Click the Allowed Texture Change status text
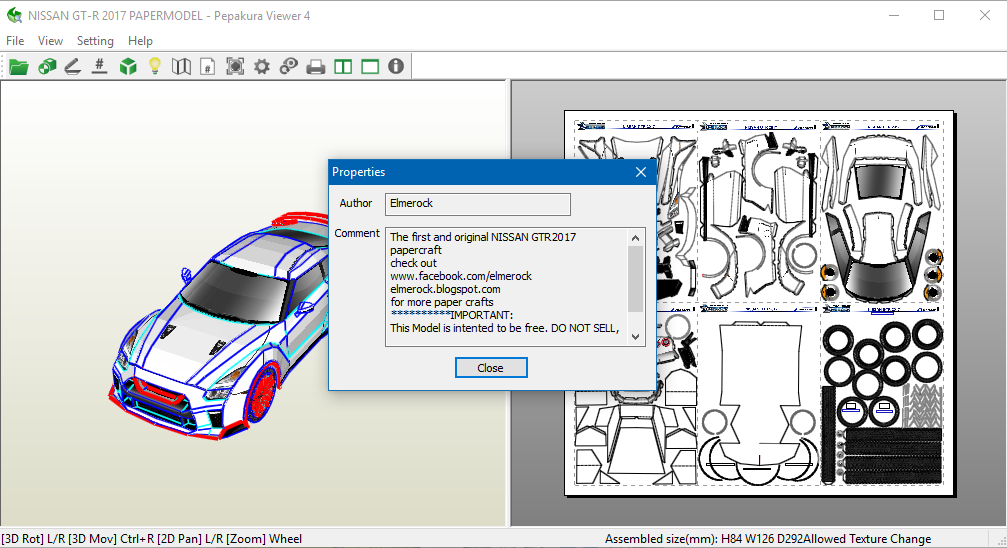 click(867, 539)
